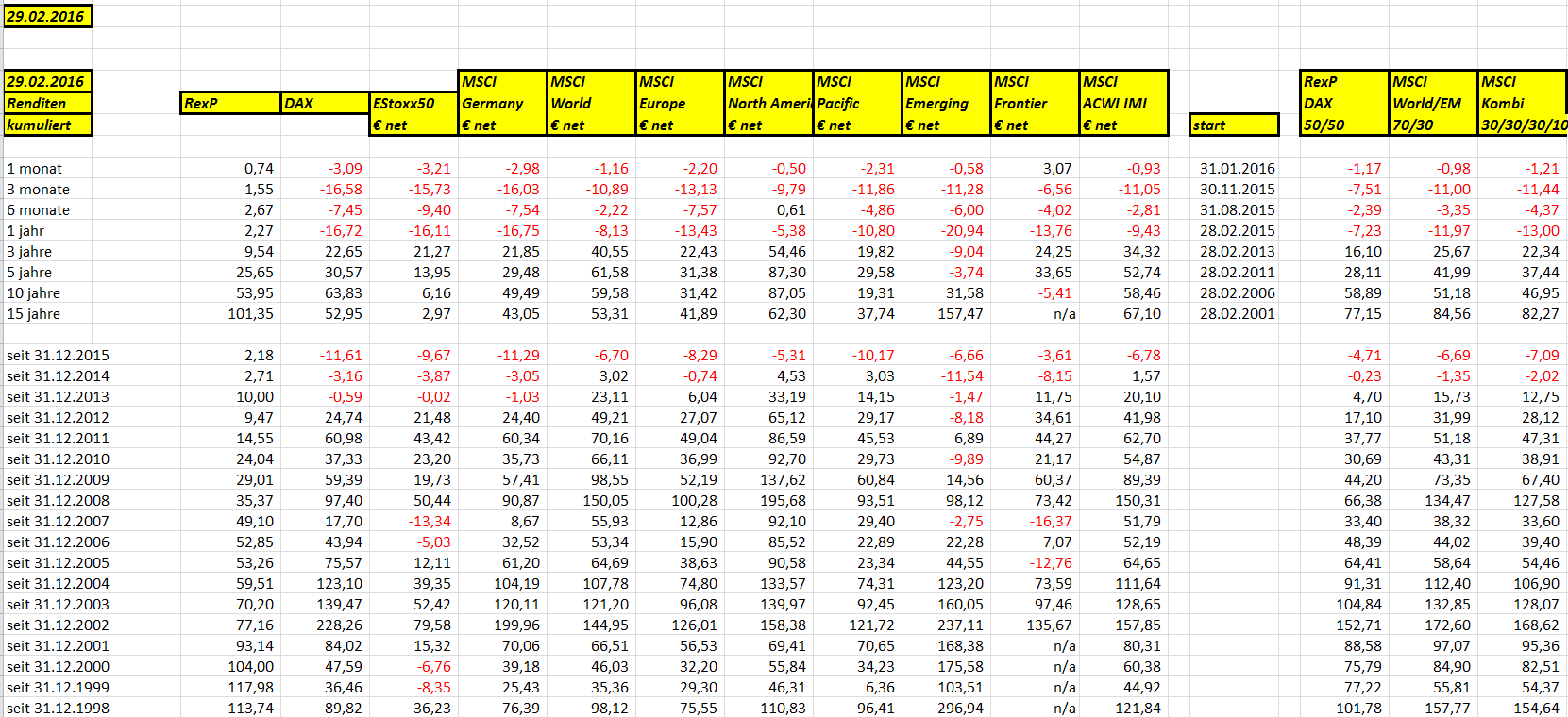Select the 'kumuliert' header cell
Screen dimensions: 1568x717
[47, 125]
